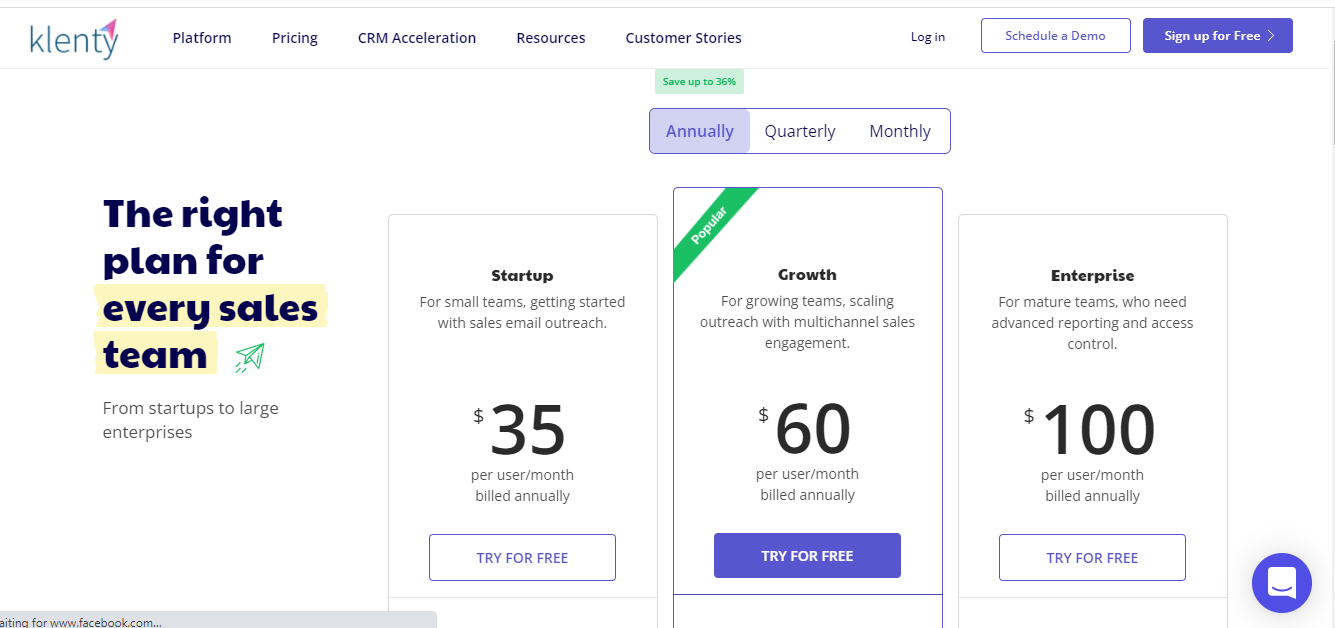Click the Enterprise plan title
Viewport: 1335px width, 628px height.
tap(1093, 275)
